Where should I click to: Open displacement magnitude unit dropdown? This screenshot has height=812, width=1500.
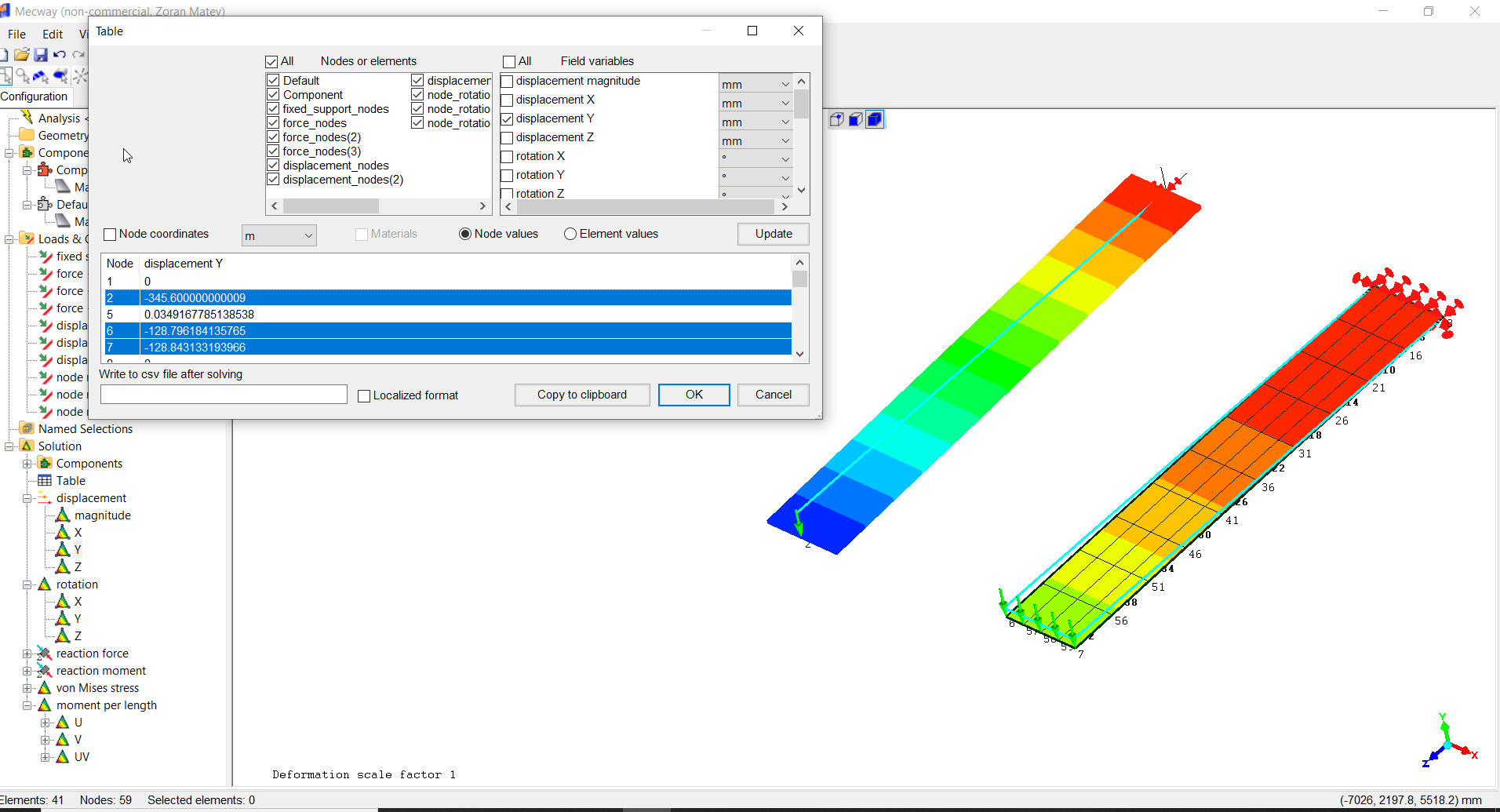755,84
